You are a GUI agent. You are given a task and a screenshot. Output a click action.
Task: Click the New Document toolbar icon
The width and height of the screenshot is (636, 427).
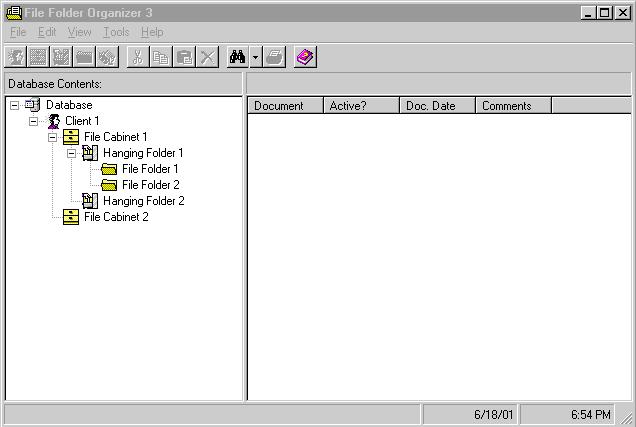pos(107,57)
